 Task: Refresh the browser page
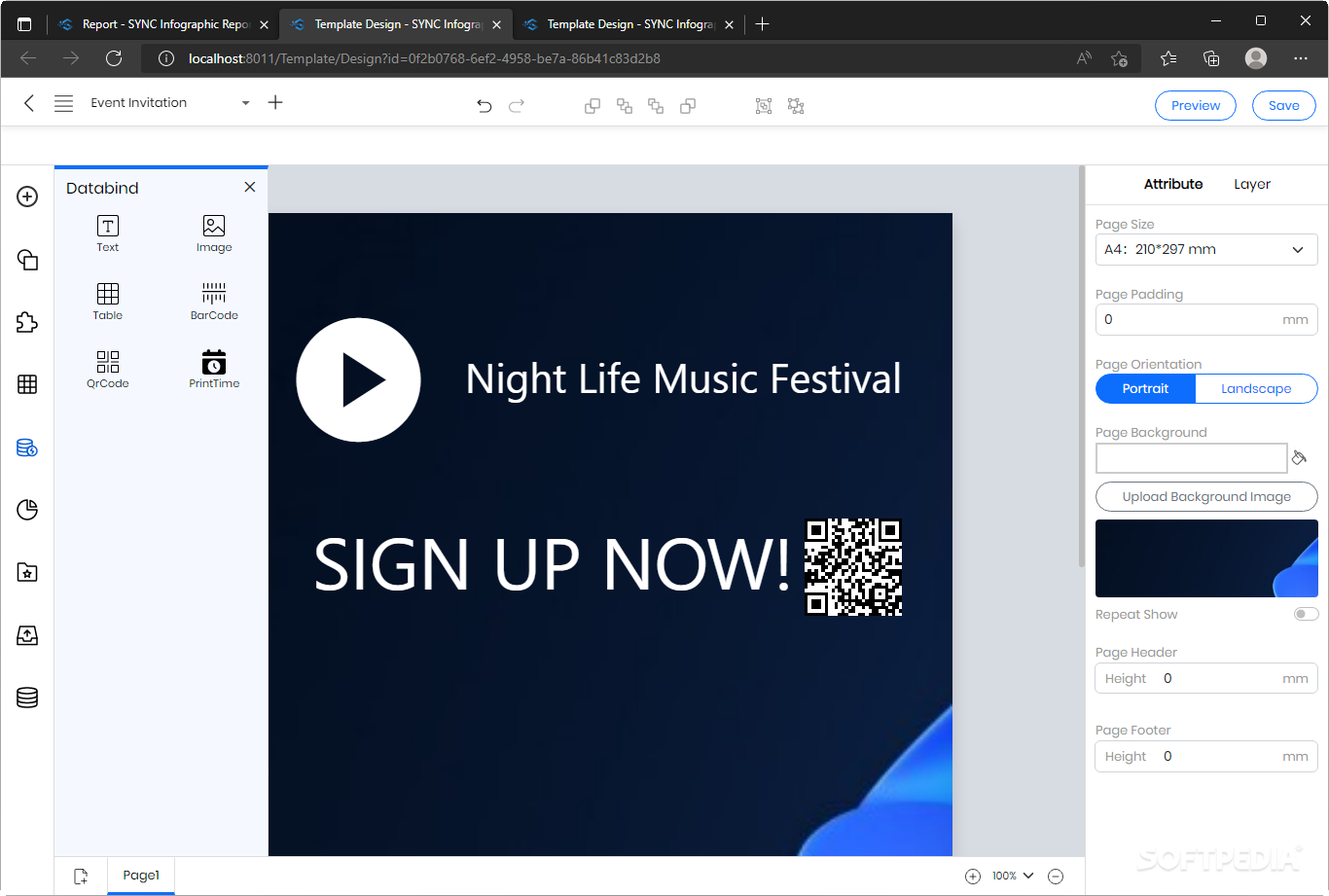(x=114, y=58)
